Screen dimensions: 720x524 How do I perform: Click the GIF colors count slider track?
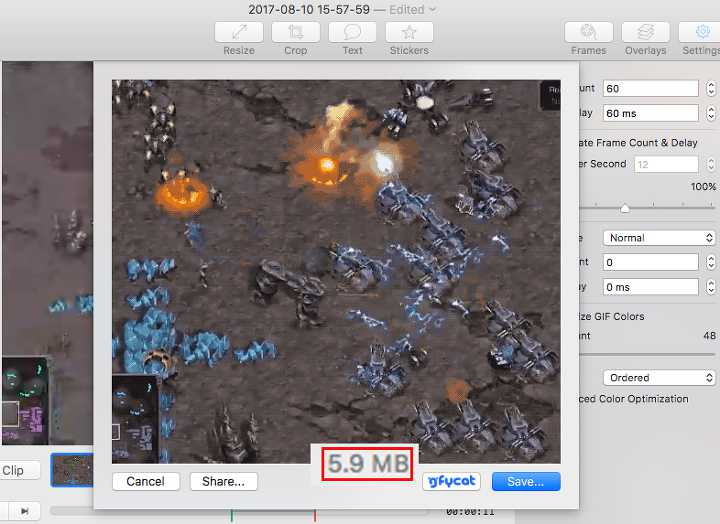(647, 355)
